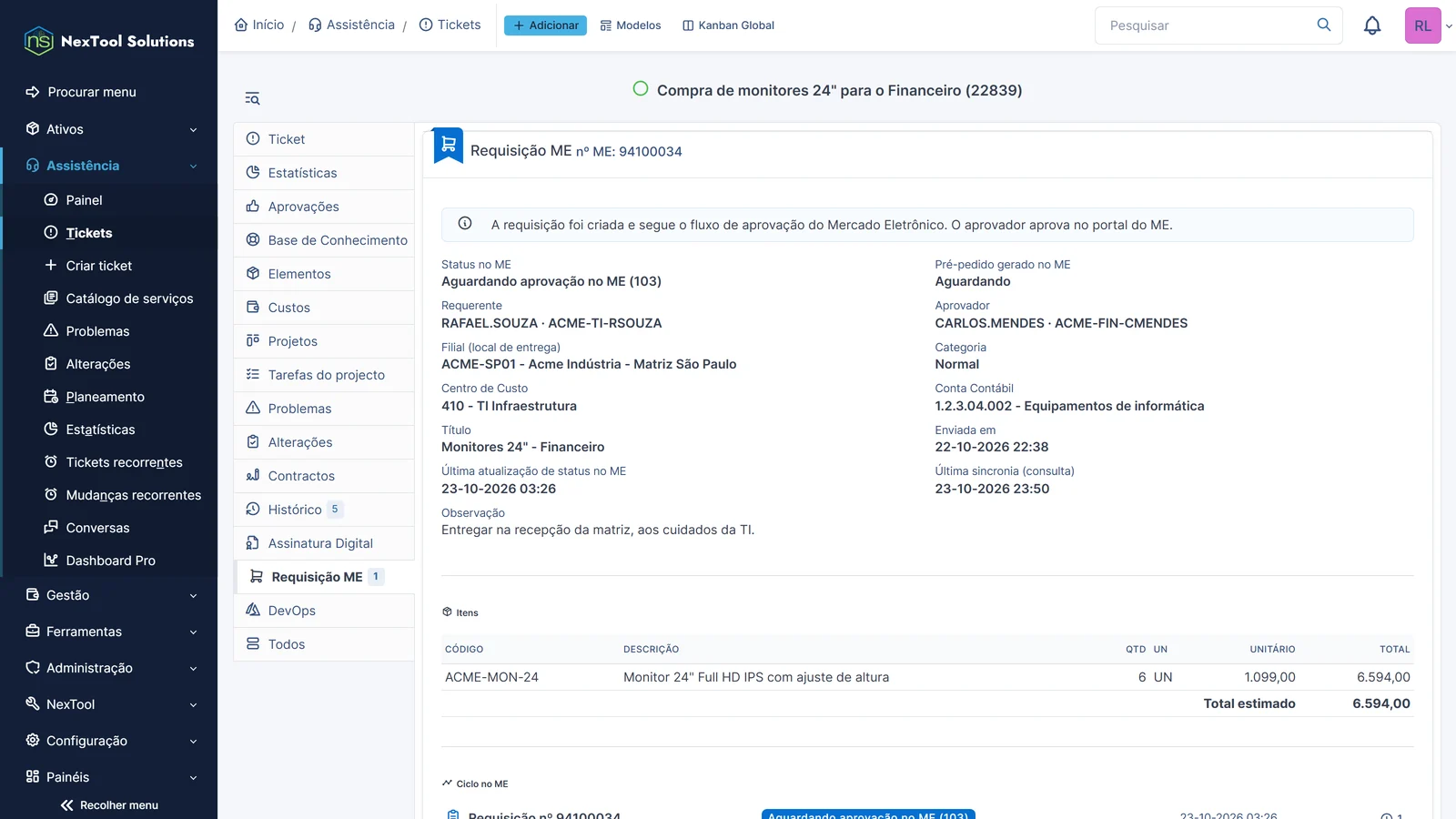Open Modelos in top toolbar

(x=631, y=25)
